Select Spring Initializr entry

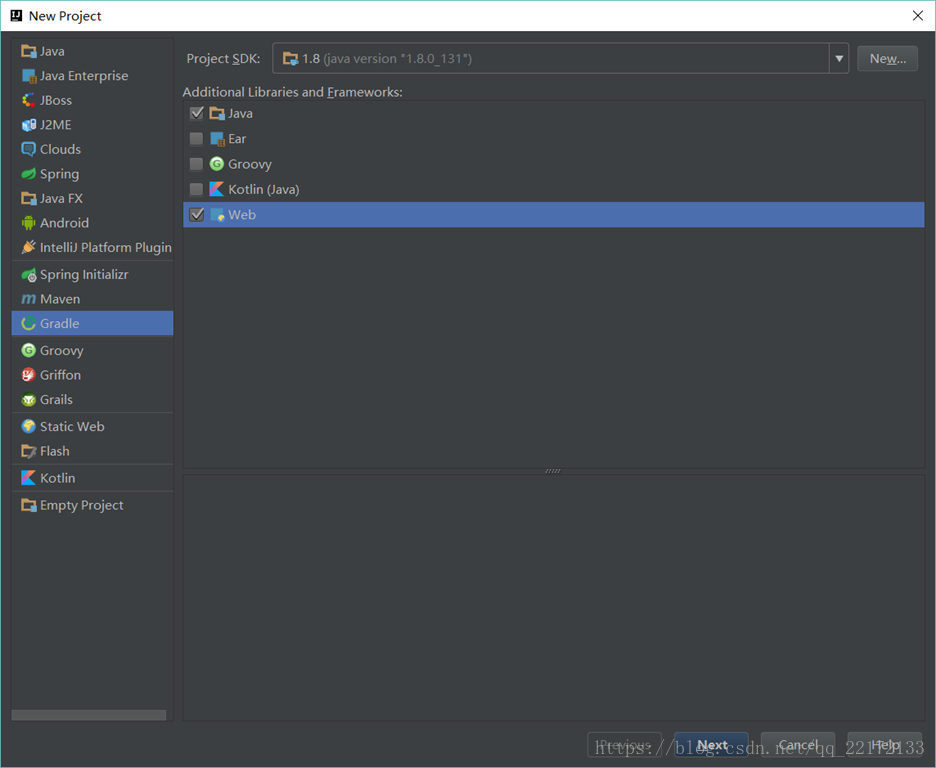[x=93, y=274]
